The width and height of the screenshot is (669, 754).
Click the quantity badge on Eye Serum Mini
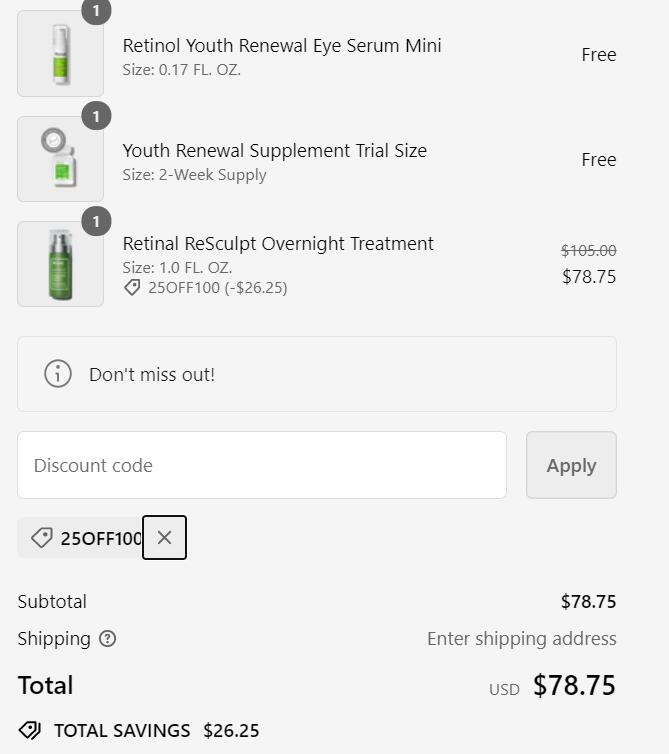96,11
